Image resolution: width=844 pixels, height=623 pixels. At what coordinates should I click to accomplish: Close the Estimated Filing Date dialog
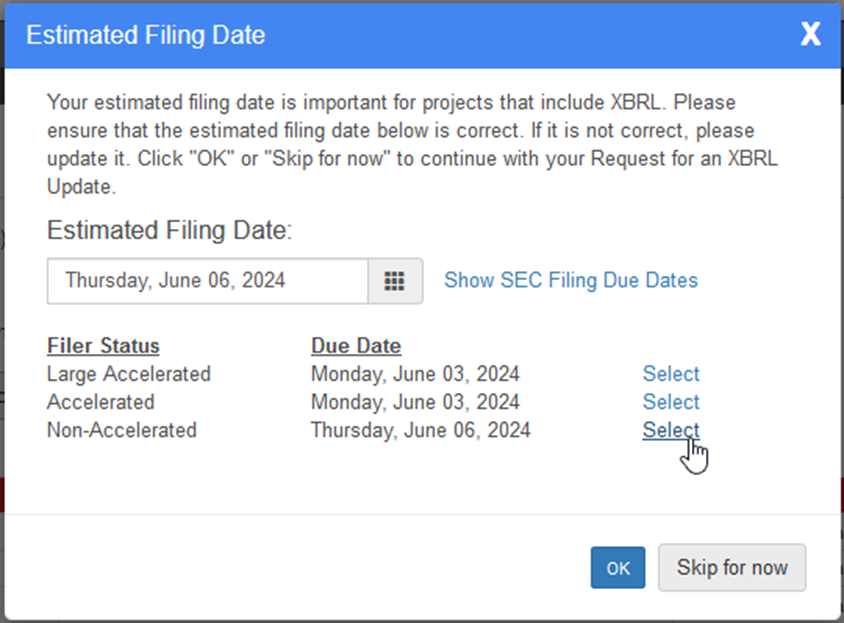click(810, 35)
